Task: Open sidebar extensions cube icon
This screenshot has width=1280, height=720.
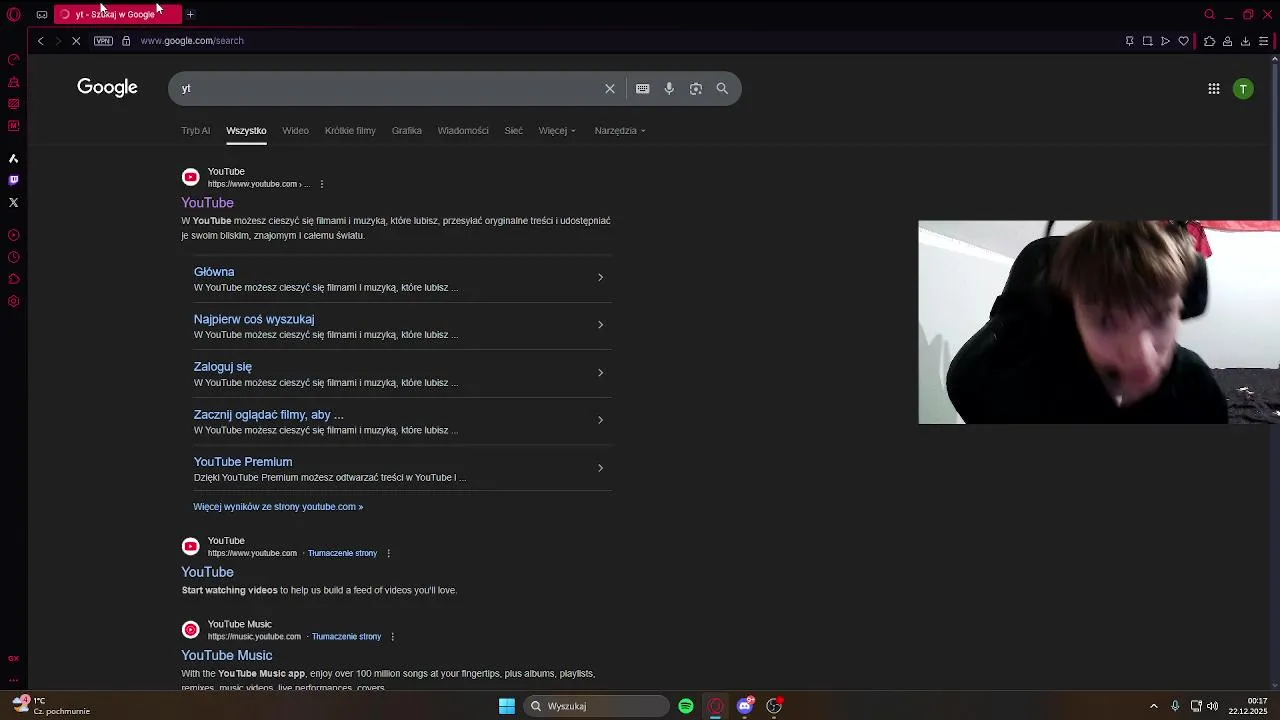Action: (13, 279)
